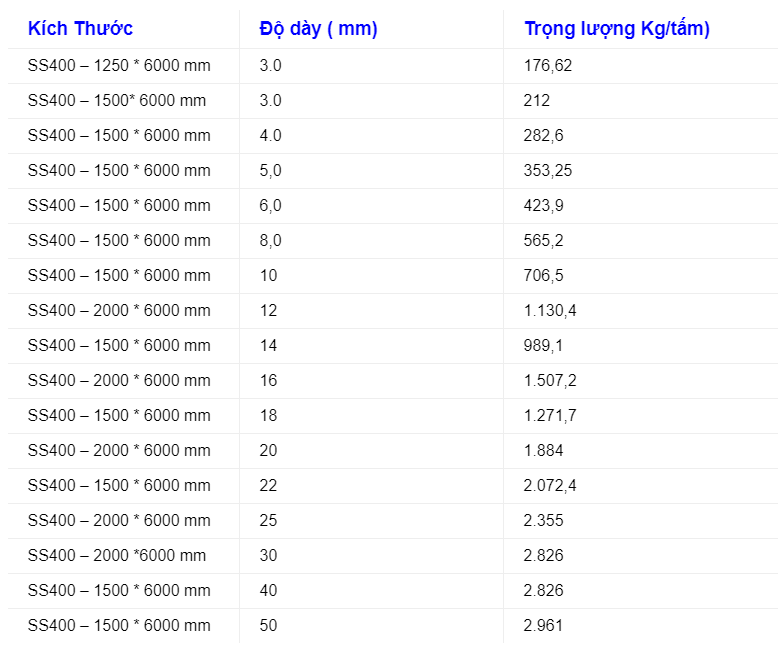782x649 pixels.
Task: Select the weight value 1.884
Action: [x=543, y=451]
